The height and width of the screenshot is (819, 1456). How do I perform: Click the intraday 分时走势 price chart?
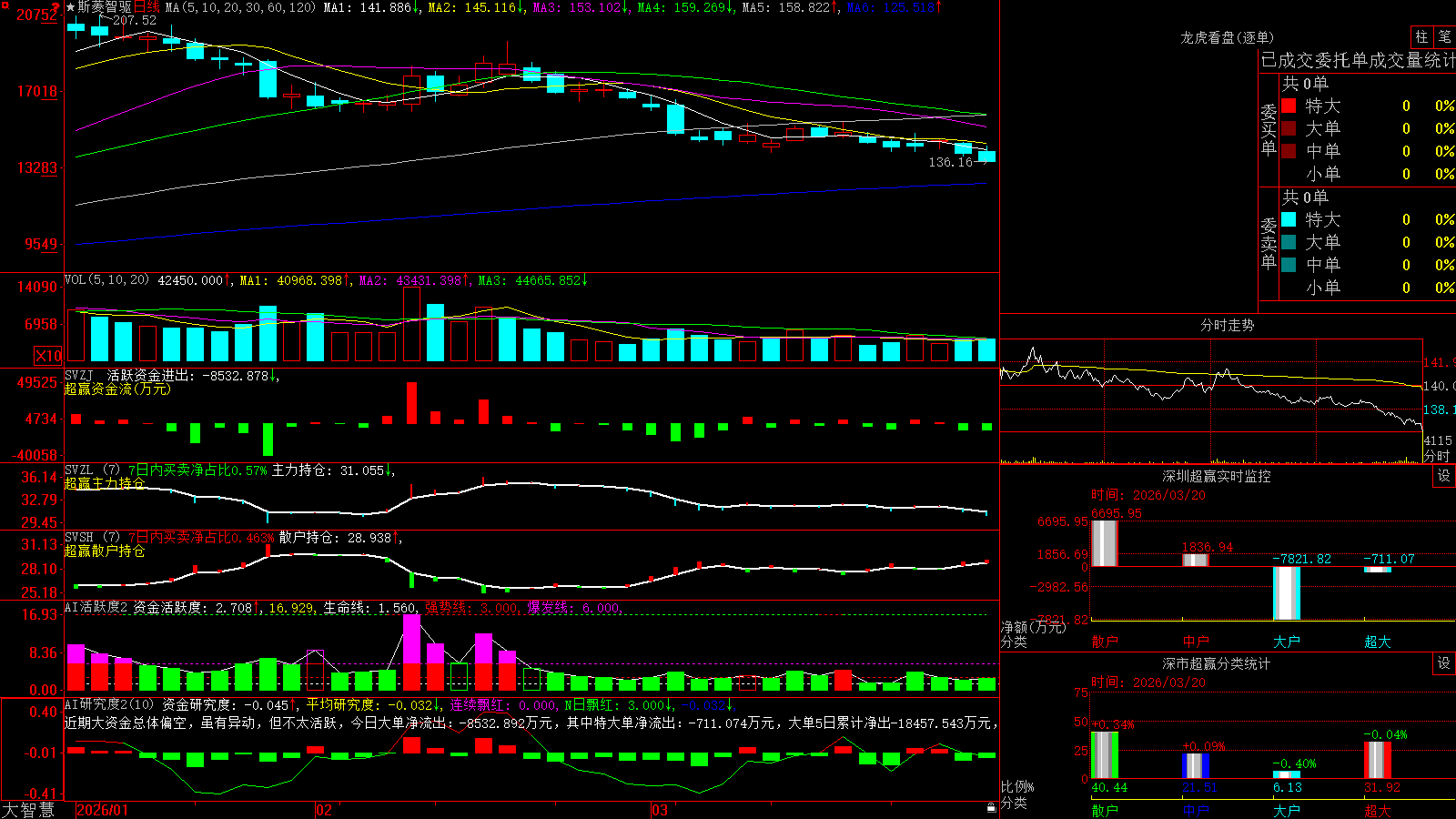1211,400
